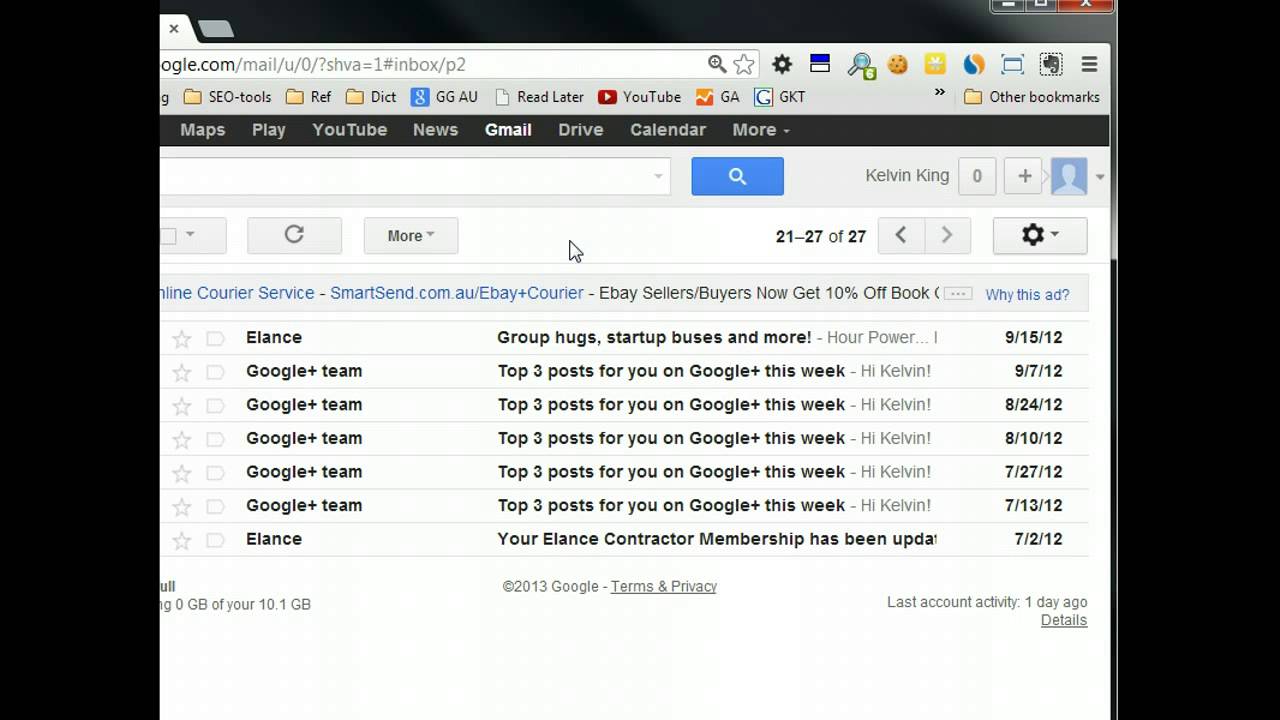Click the bookmark star in address bar
The height and width of the screenshot is (720, 1280).
pyautogui.click(x=744, y=64)
